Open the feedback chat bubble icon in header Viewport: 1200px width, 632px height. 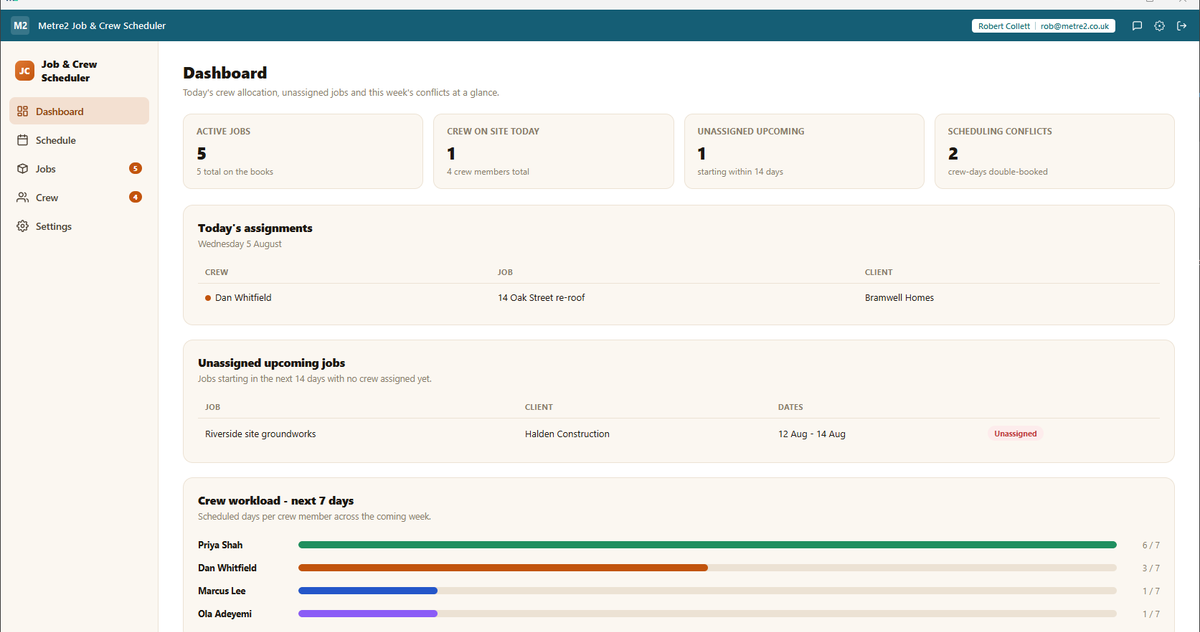point(1137,26)
